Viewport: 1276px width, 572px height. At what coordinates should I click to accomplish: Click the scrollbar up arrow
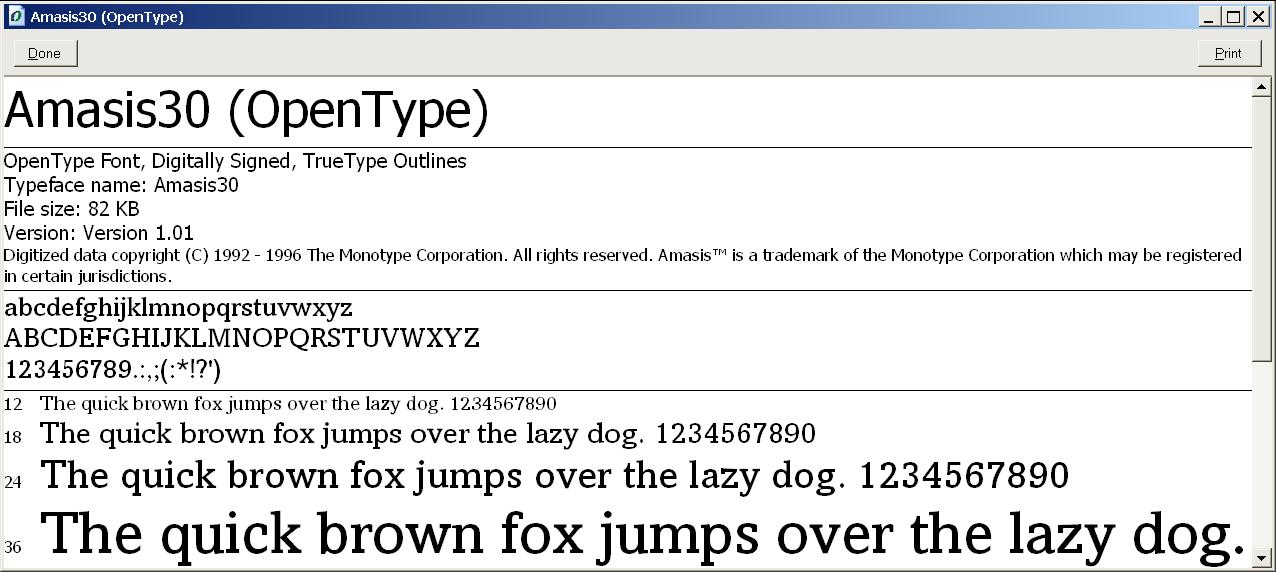tap(1261, 88)
